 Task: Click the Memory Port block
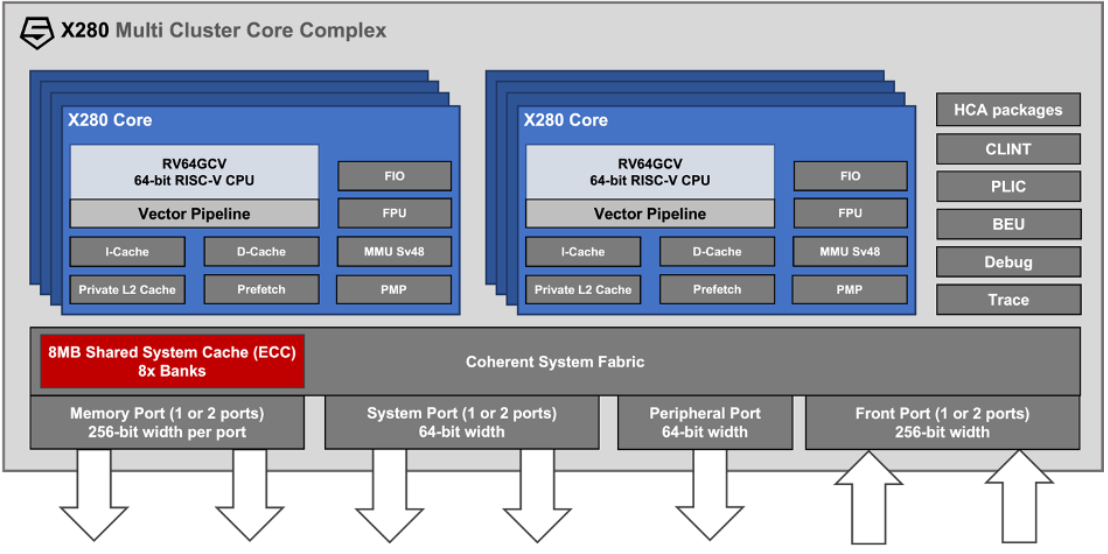tap(167, 423)
